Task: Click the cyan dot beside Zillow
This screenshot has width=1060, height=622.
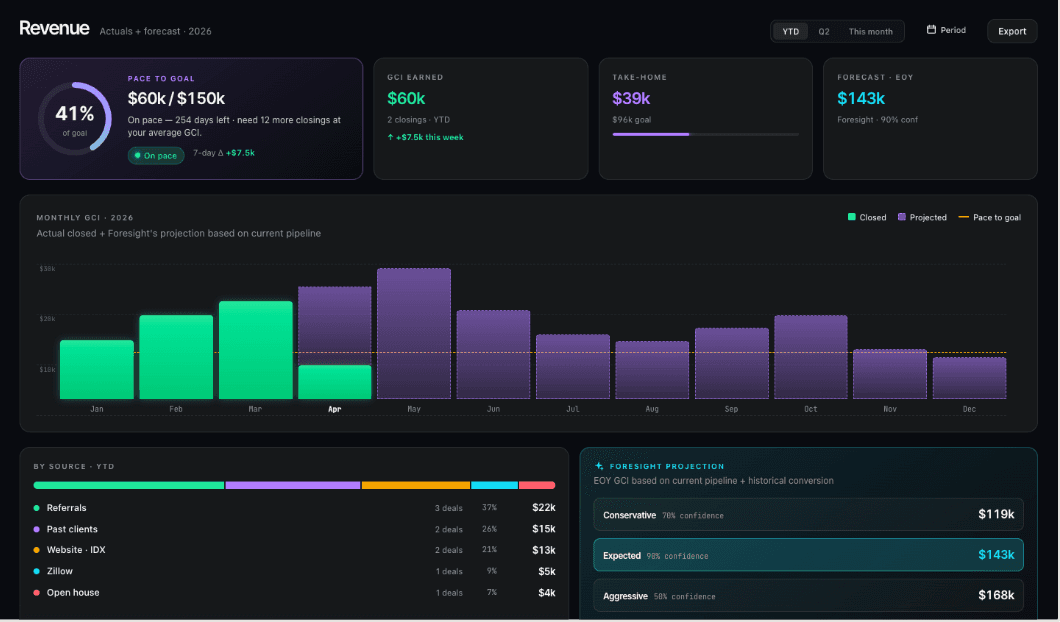Action: (x=37, y=571)
